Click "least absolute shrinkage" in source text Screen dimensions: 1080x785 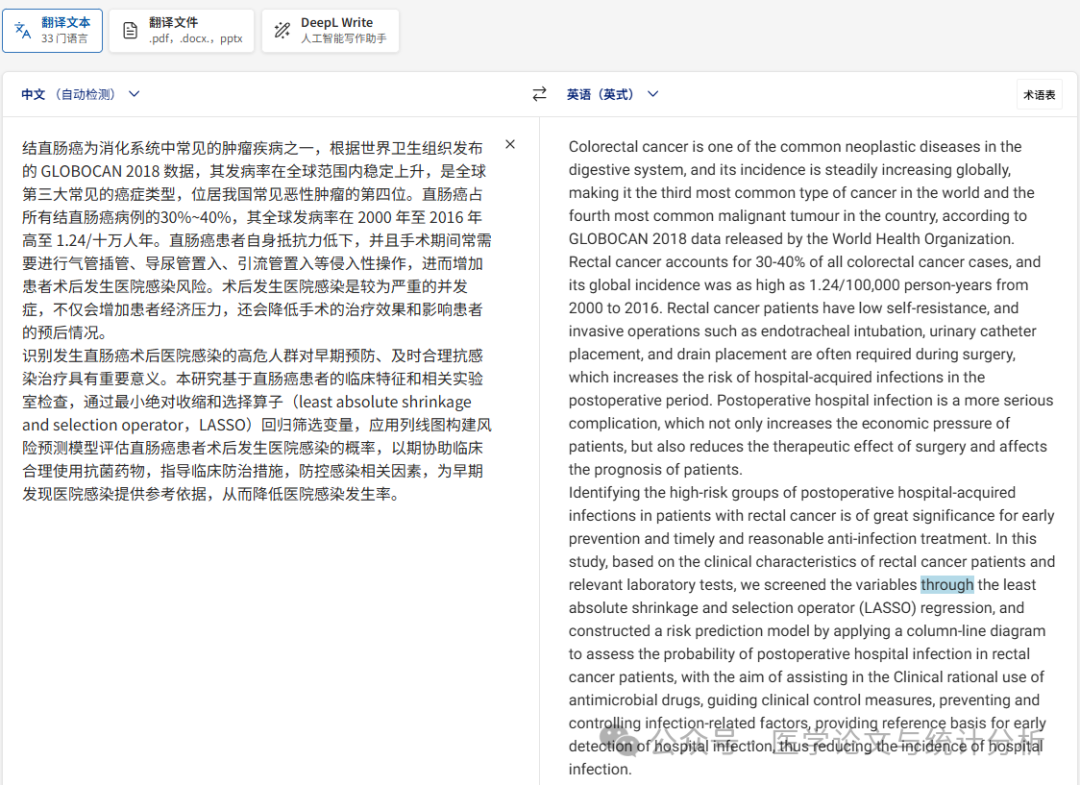point(386,402)
